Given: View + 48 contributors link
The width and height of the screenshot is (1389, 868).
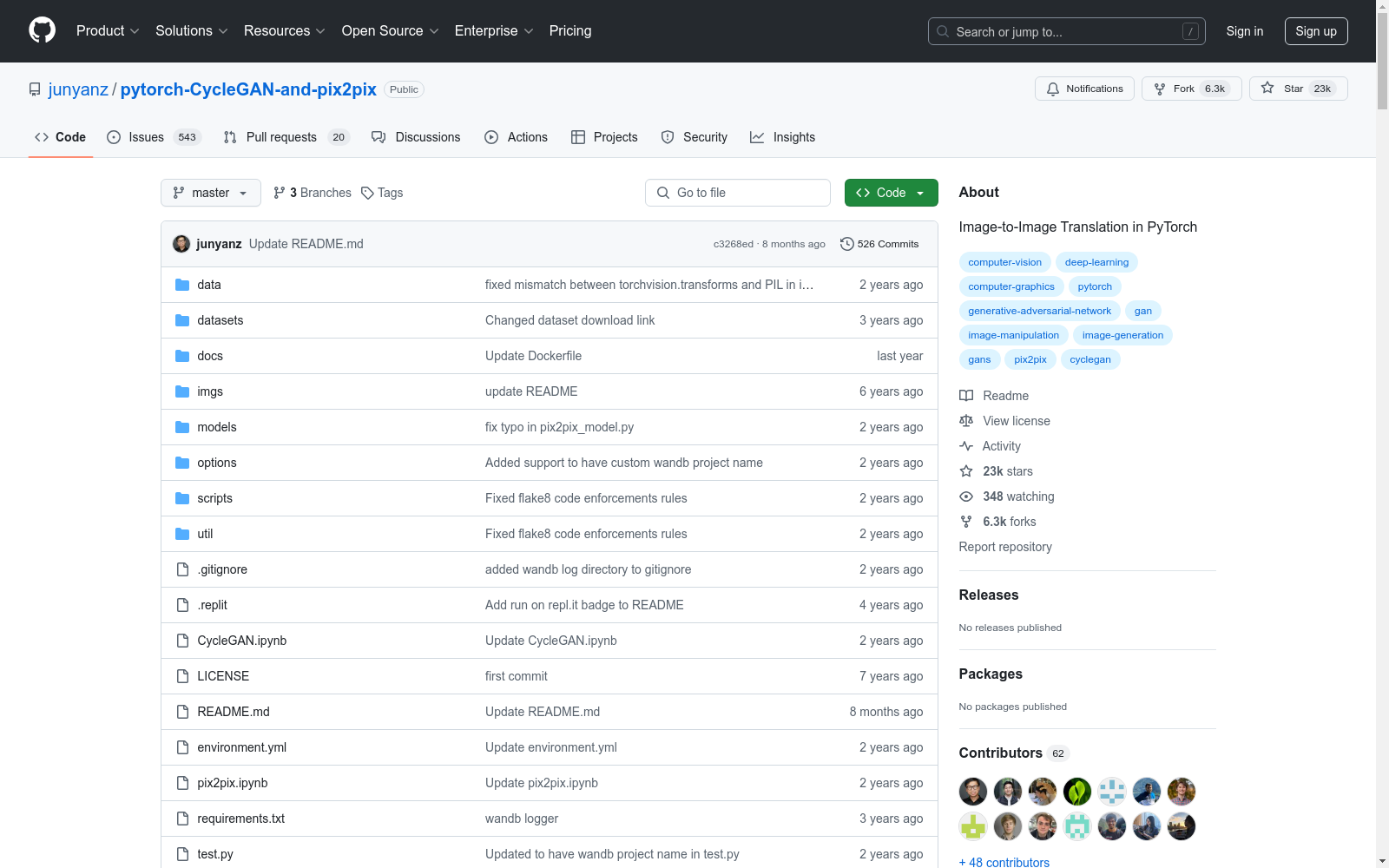Looking at the screenshot, I should click(x=1004, y=862).
